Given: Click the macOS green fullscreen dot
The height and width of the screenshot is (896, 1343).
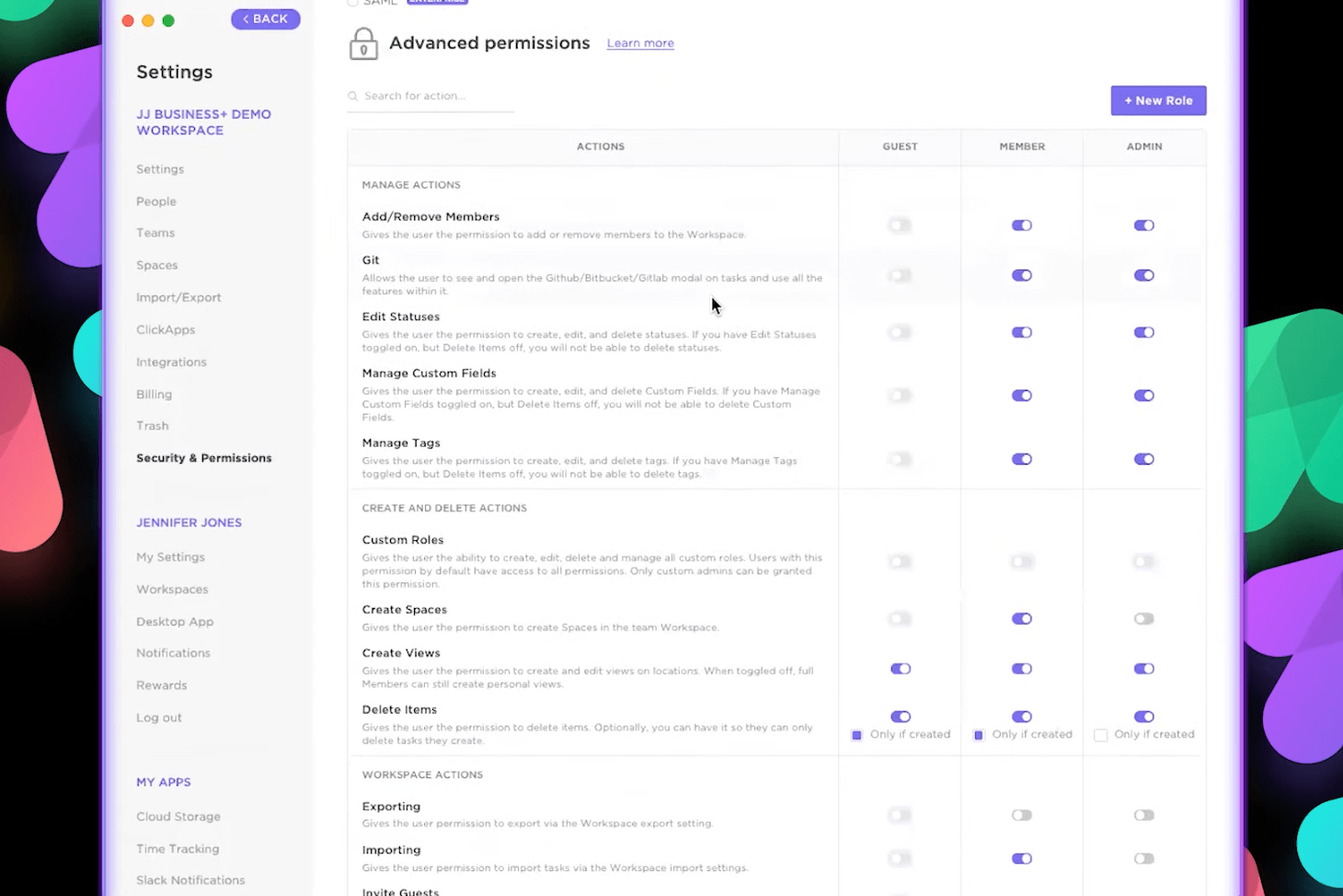Looking at the screenshot, I should (168, 20).
